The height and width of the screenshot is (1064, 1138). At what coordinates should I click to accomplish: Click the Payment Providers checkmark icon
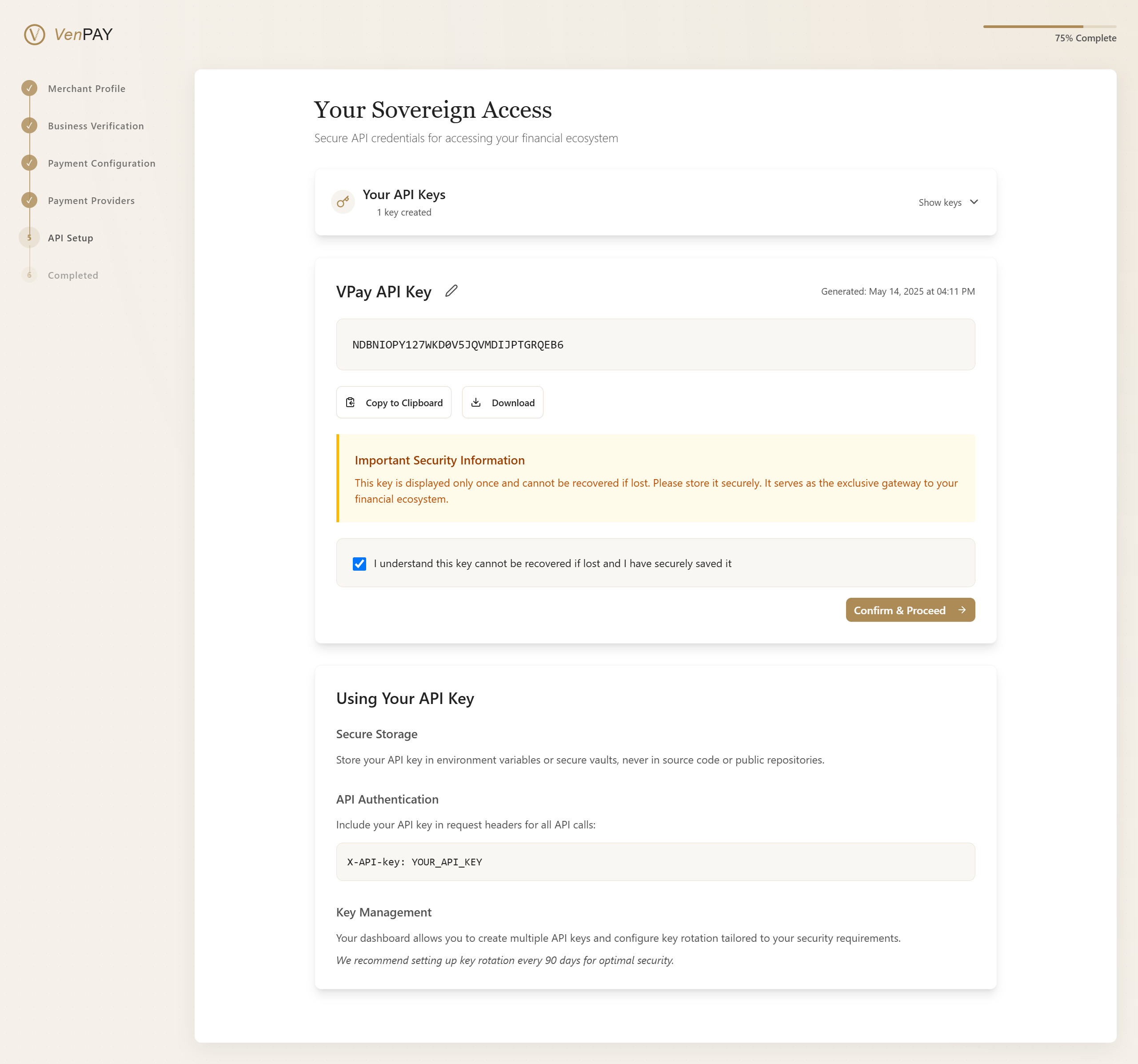point(29,200)
